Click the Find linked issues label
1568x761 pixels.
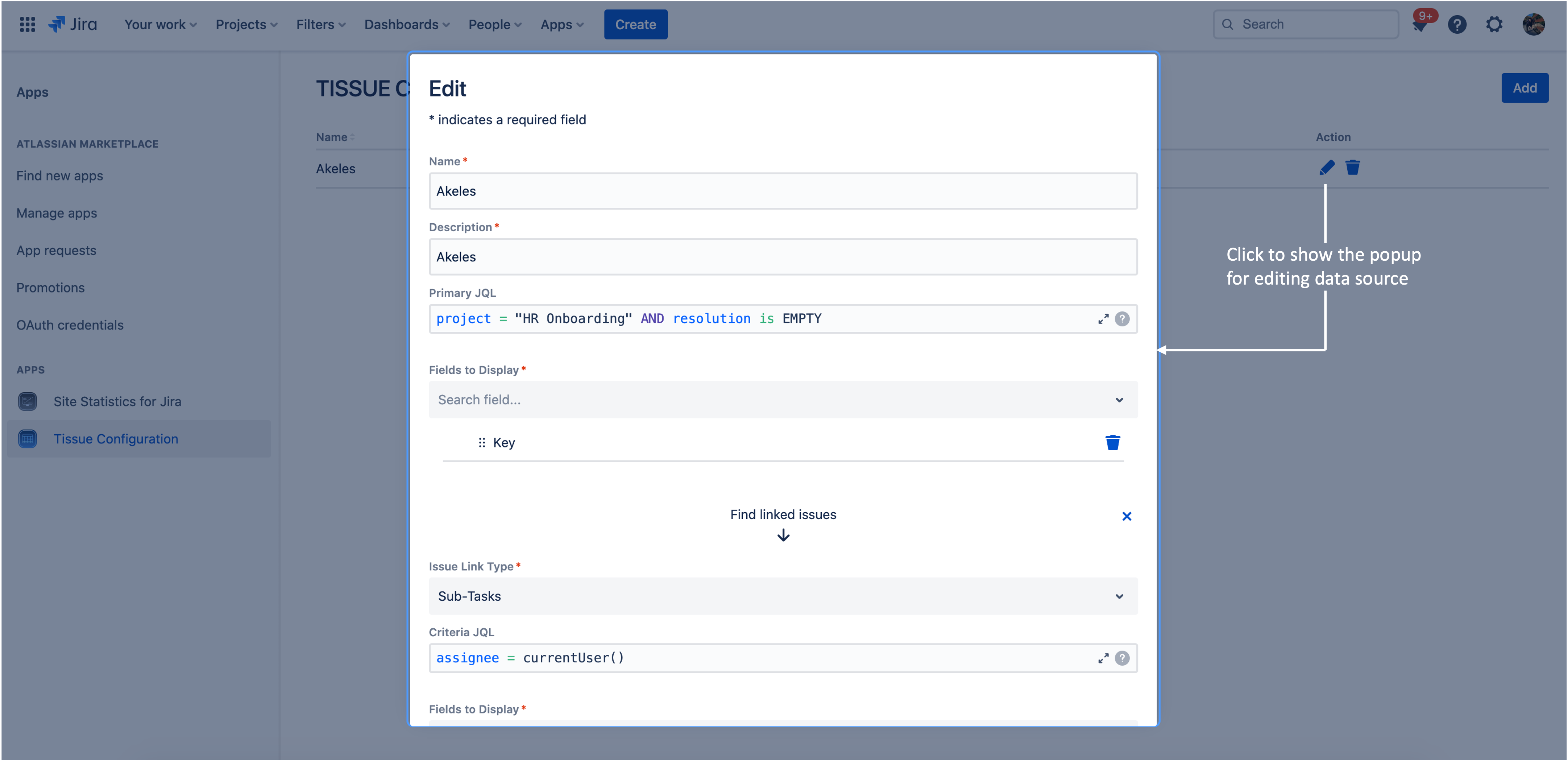tap(783, 515)
